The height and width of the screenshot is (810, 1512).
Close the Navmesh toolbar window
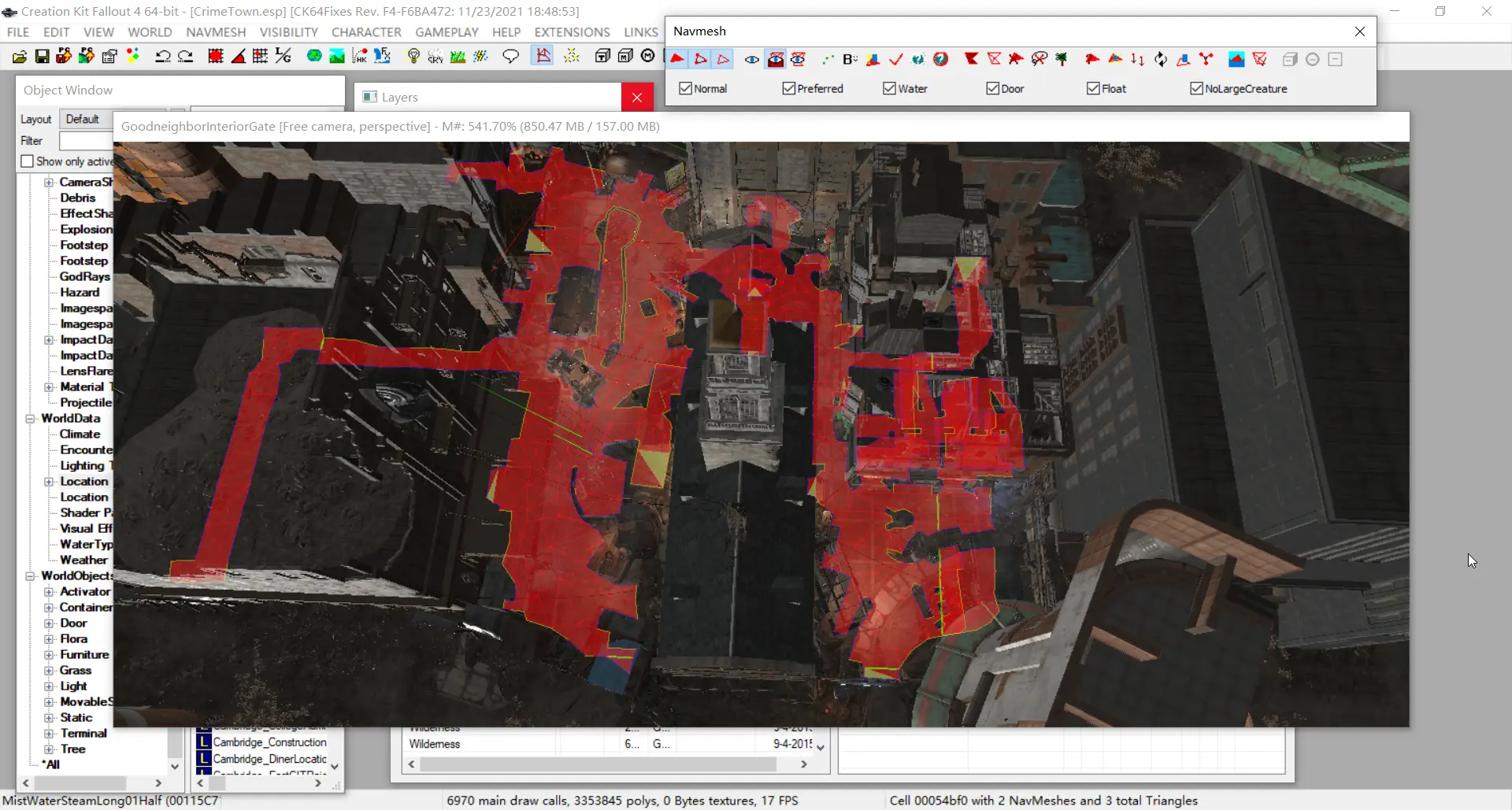tap(1360, 31)
